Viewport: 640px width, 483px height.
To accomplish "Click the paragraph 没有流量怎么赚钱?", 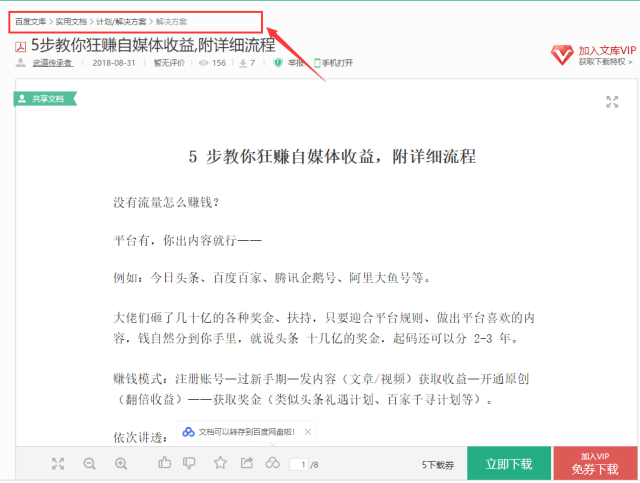I will (166, 202).
